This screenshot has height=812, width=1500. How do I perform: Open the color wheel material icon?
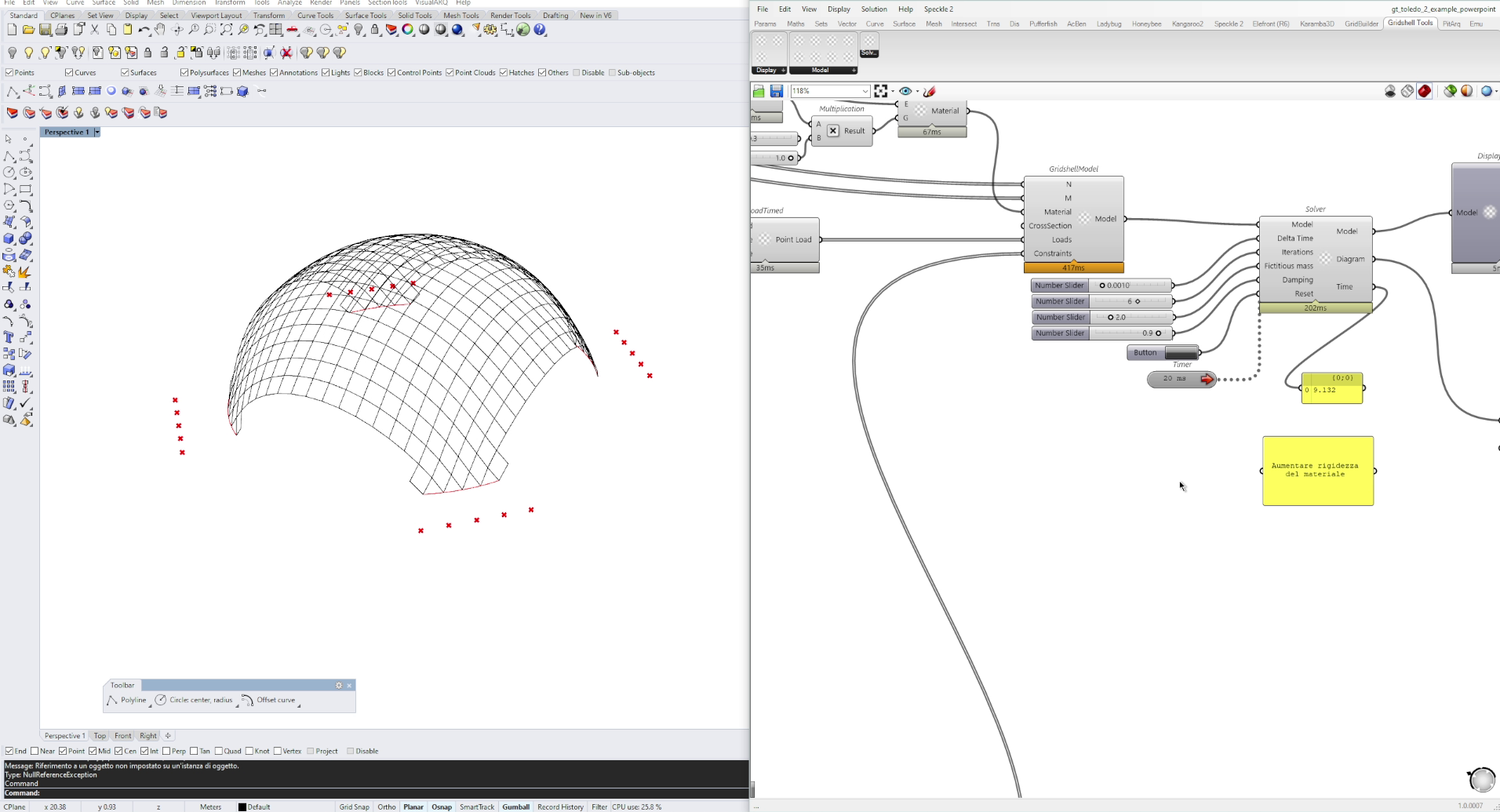pos(408,30)
